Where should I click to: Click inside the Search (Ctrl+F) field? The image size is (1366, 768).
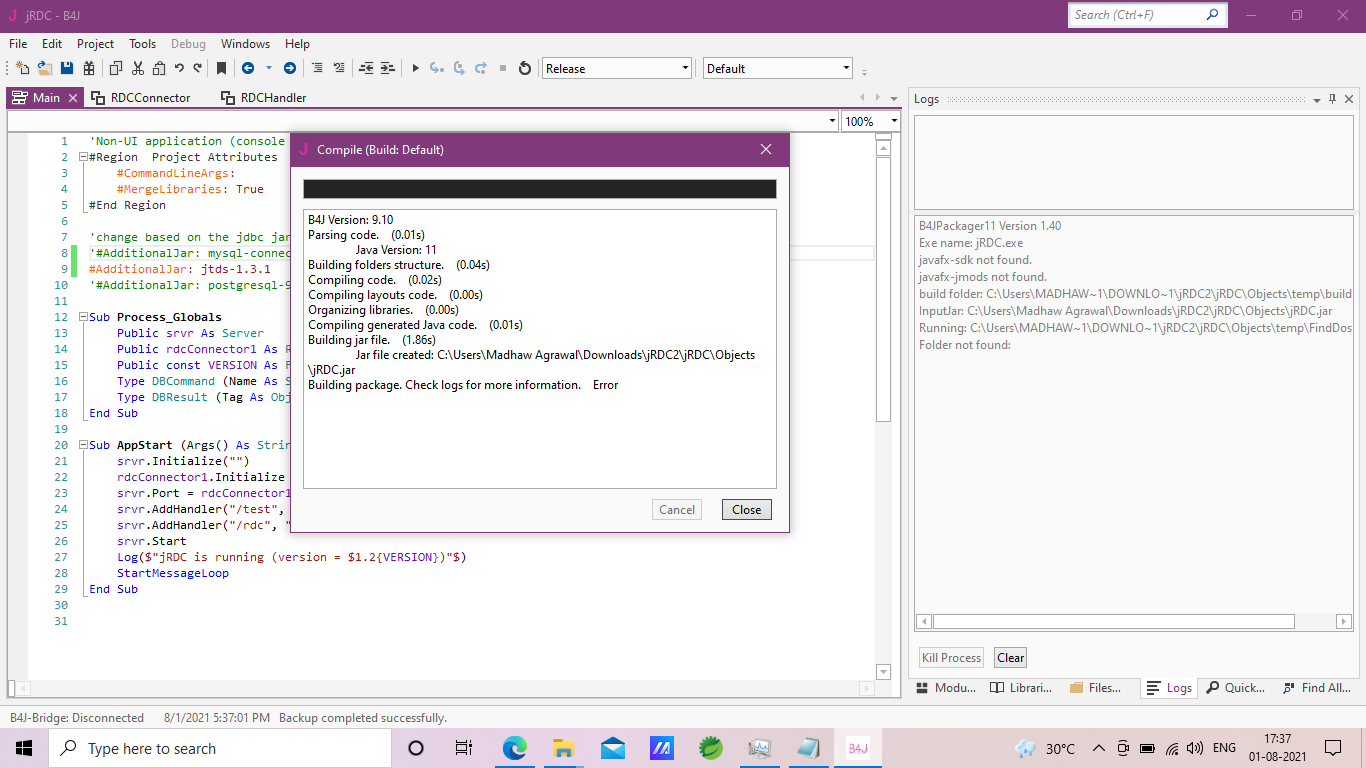(1130, 15)
